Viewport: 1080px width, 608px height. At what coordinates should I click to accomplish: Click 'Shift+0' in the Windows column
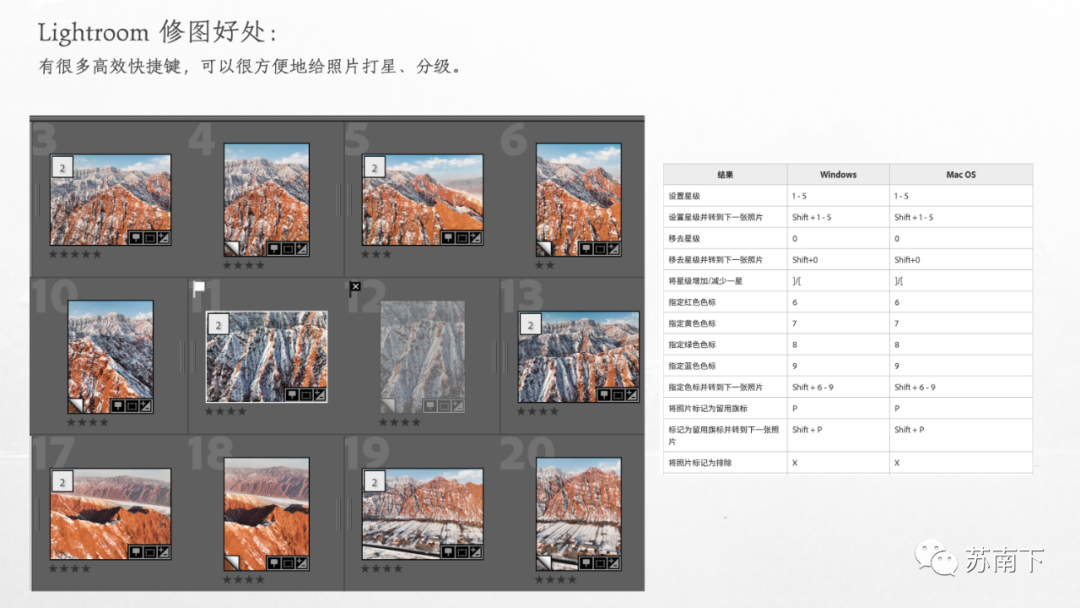coord(805,260)
